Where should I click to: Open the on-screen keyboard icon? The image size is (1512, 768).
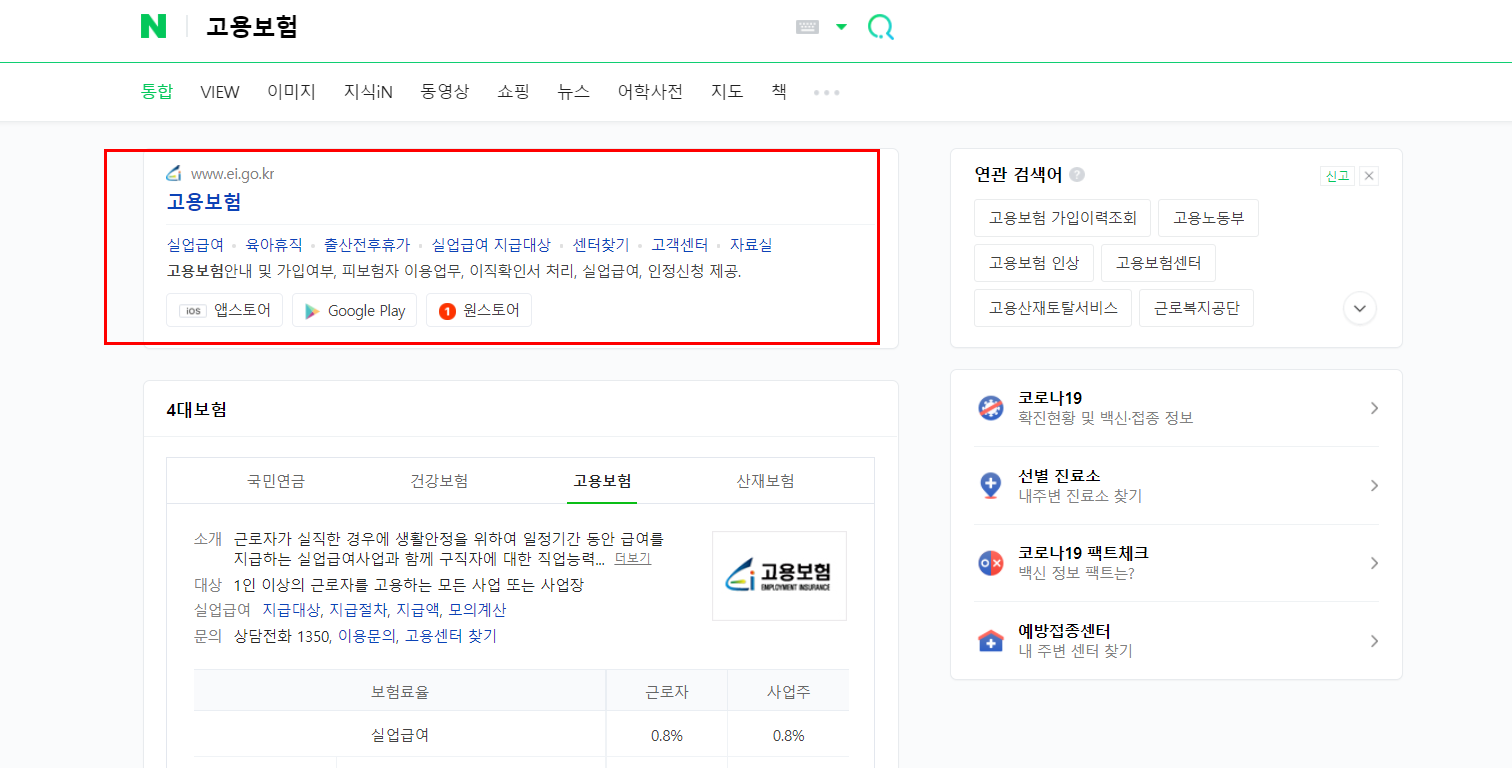(808, 27)
